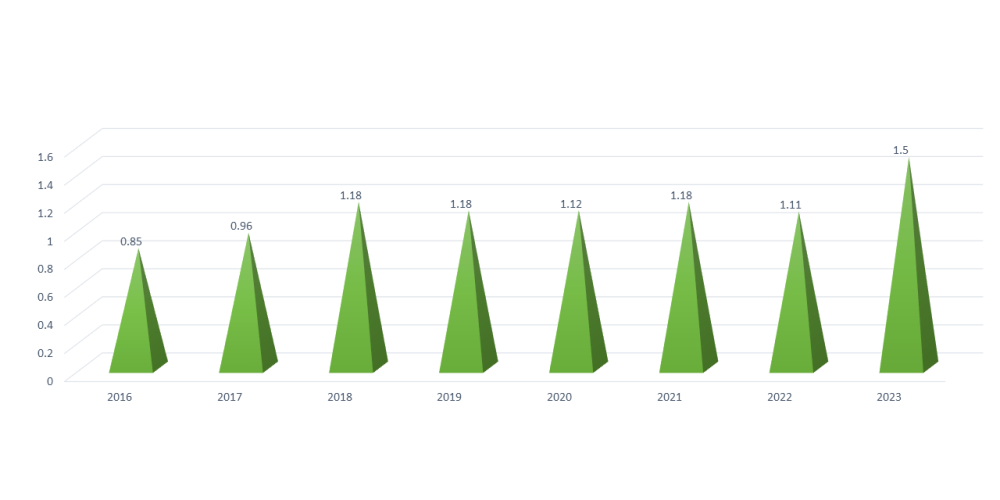Select the 1.6 vertical axis value
The height and width of the screenshot is (500, 1000).
[x=45, y=156]
